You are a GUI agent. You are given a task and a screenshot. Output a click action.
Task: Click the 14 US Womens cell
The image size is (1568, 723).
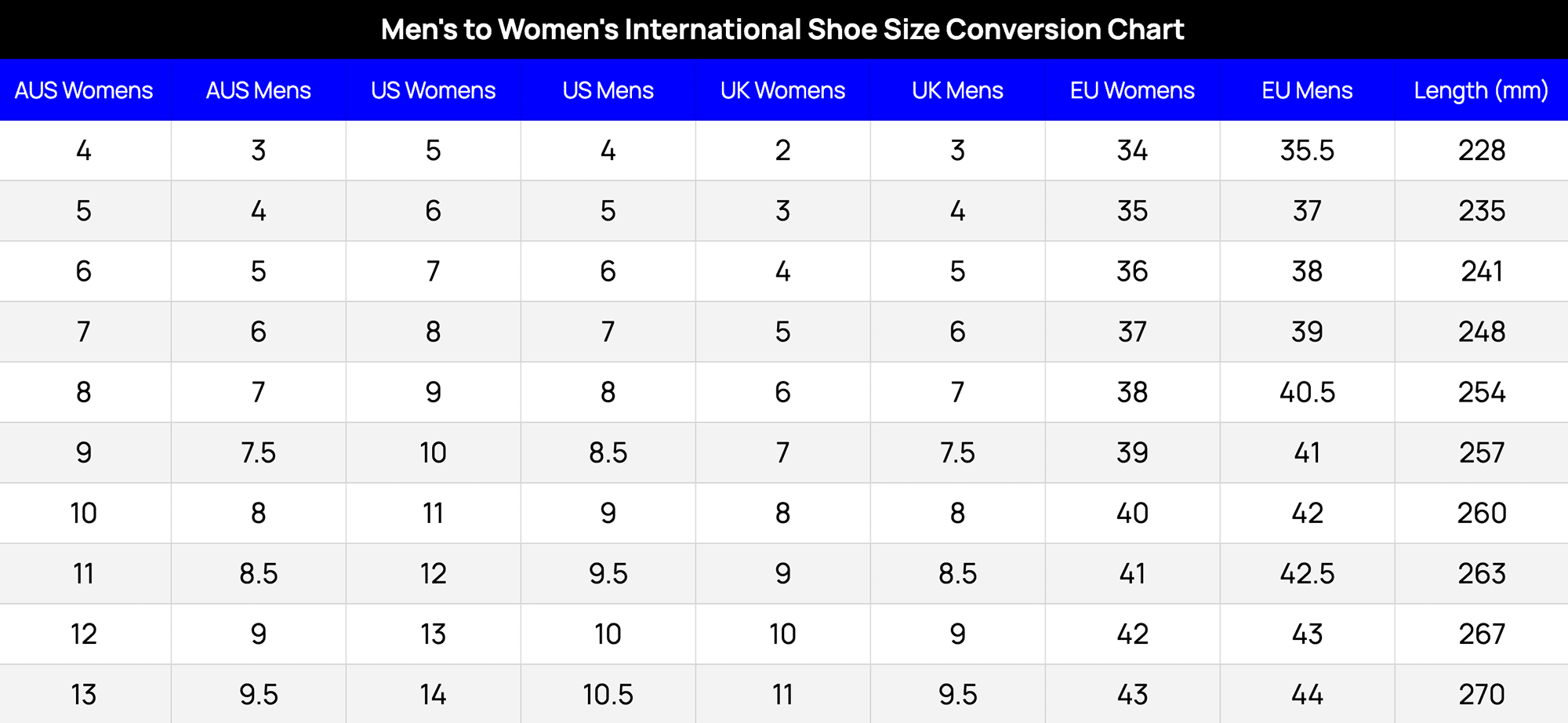tap(434, 694)
